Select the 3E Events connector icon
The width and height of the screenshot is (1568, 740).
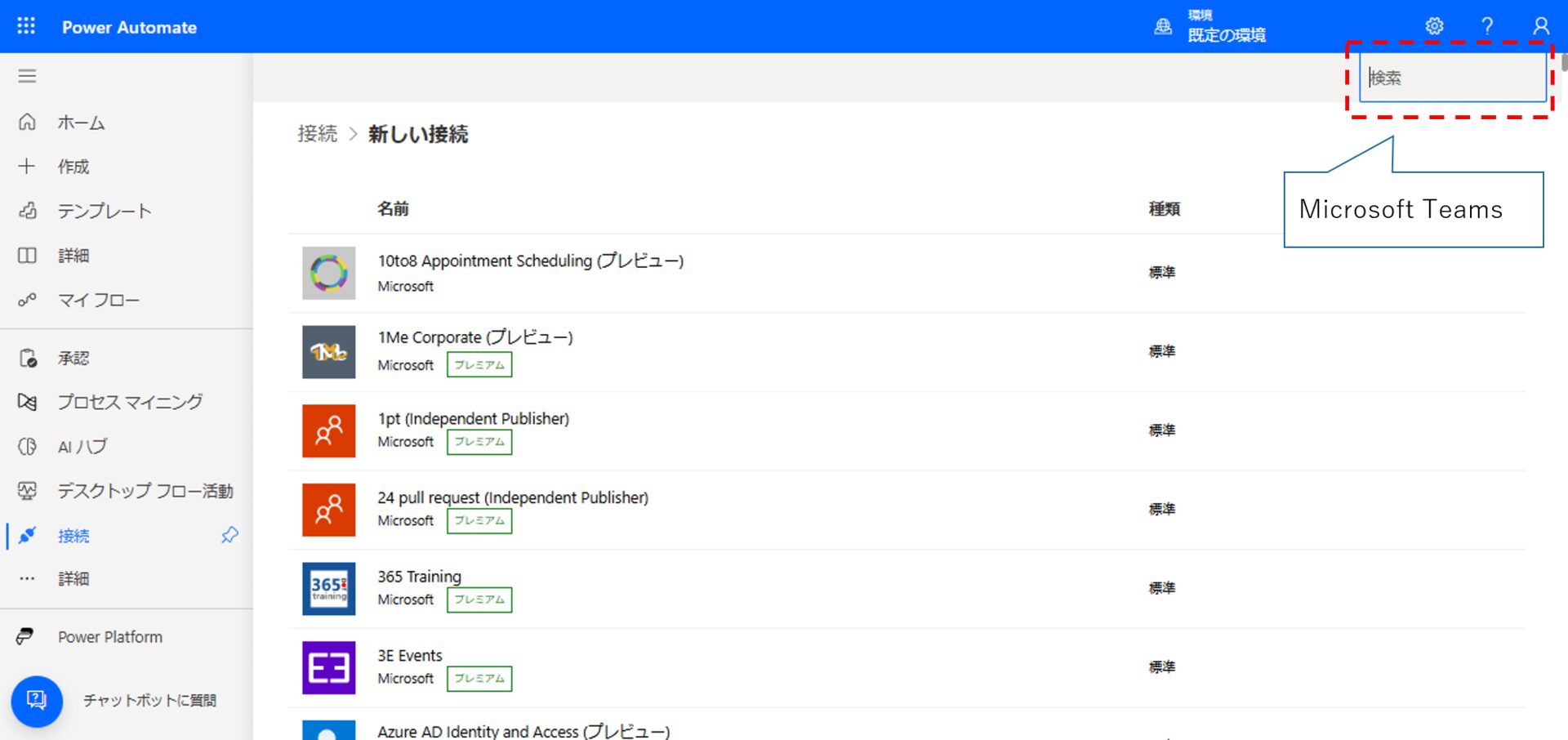pyautogui.click(x=328, y=667)
